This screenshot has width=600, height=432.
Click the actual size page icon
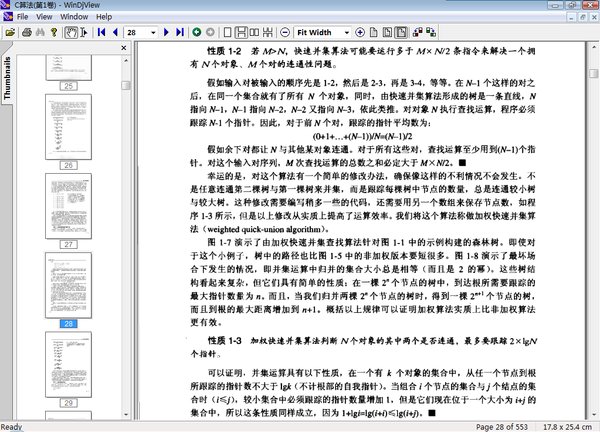tap(373, 33)
